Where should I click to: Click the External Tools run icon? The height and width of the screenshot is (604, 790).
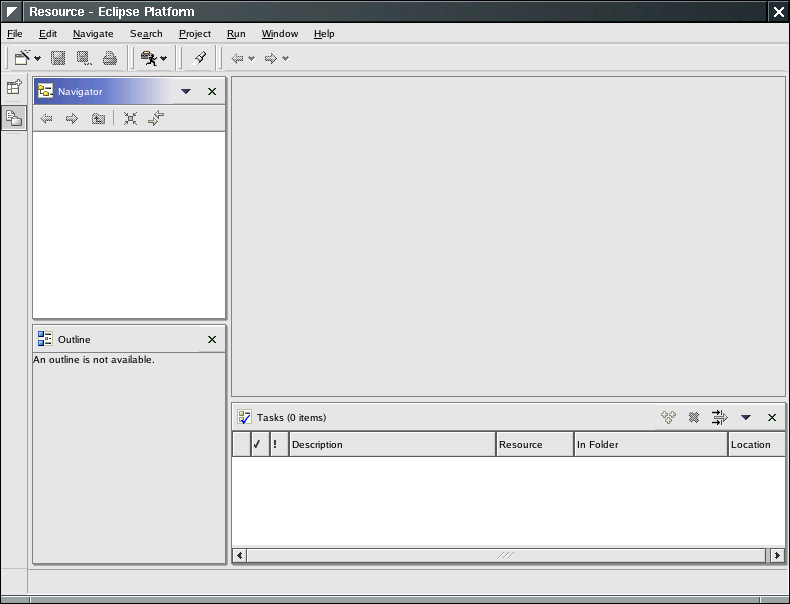click(x=149, y=58)
